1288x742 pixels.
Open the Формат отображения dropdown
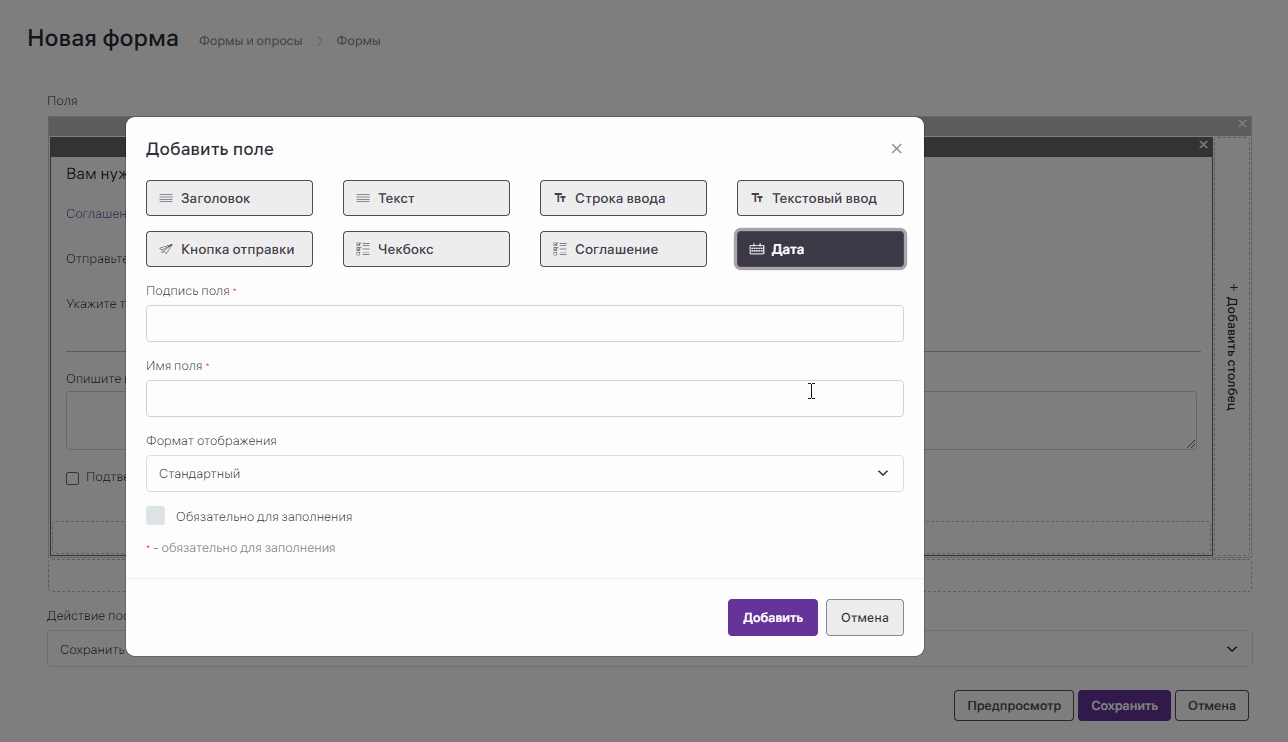[x=524, y=474]
